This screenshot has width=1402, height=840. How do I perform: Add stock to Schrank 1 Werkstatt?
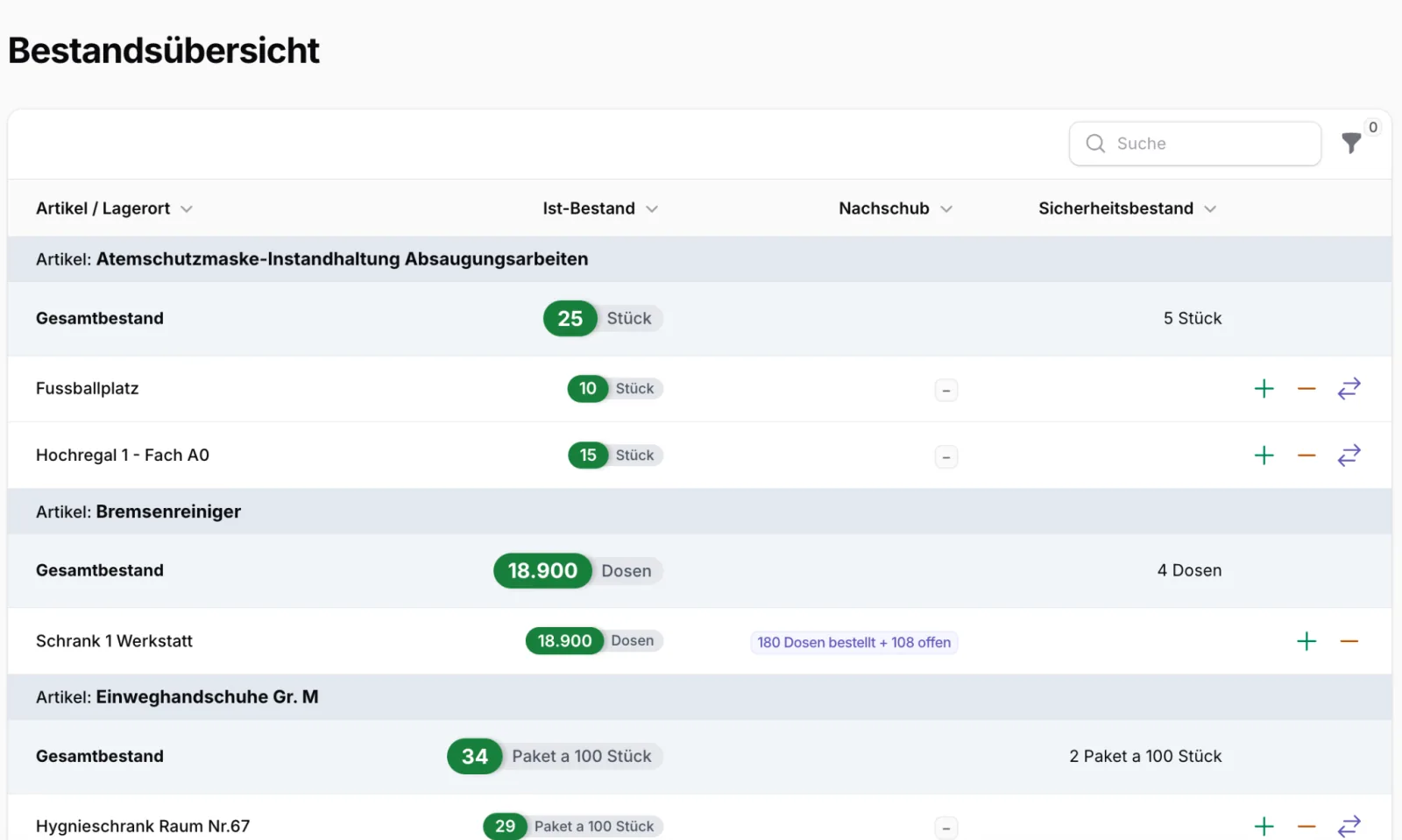coord(1306,641)
